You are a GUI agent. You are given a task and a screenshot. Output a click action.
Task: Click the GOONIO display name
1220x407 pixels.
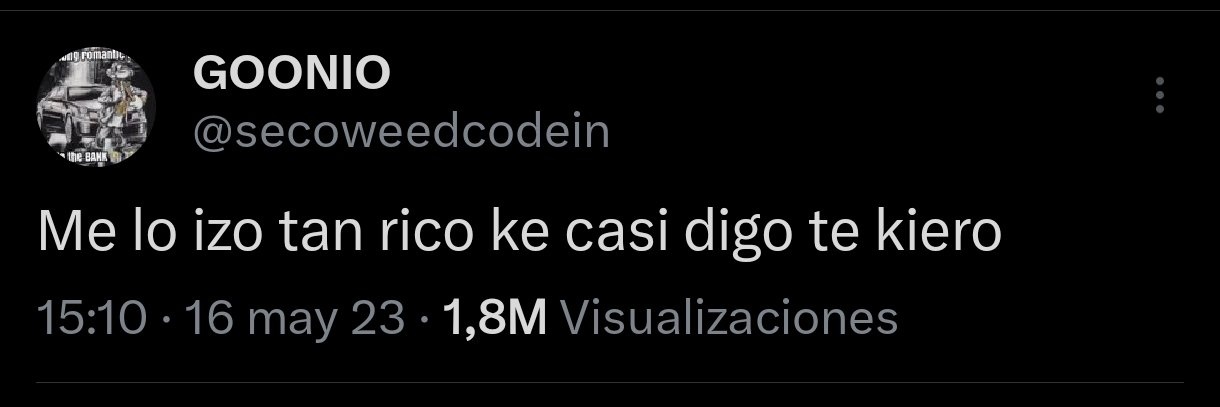click(x=291, y=72)
